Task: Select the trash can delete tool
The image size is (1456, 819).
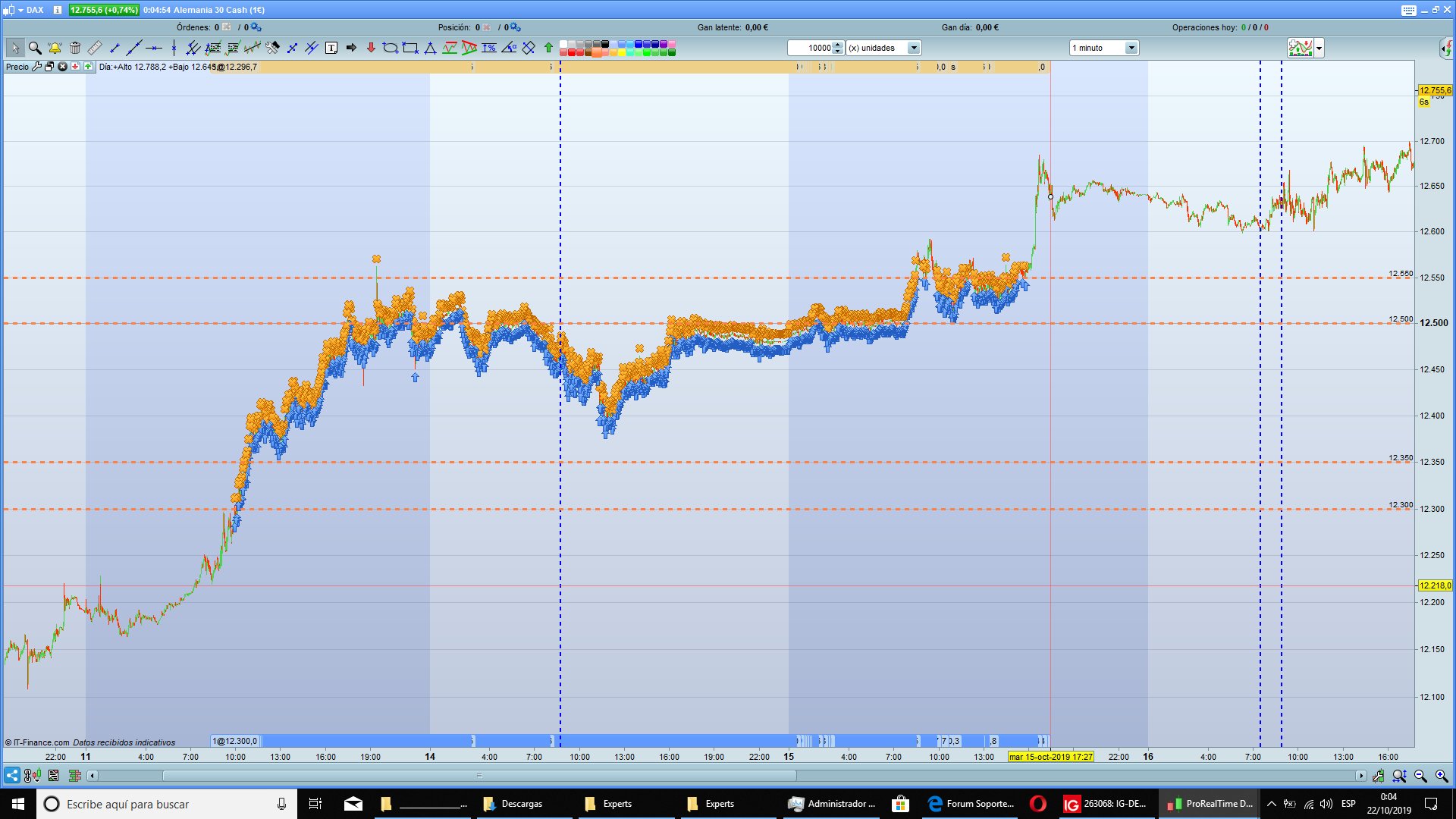Action: (x=75, y=48)
